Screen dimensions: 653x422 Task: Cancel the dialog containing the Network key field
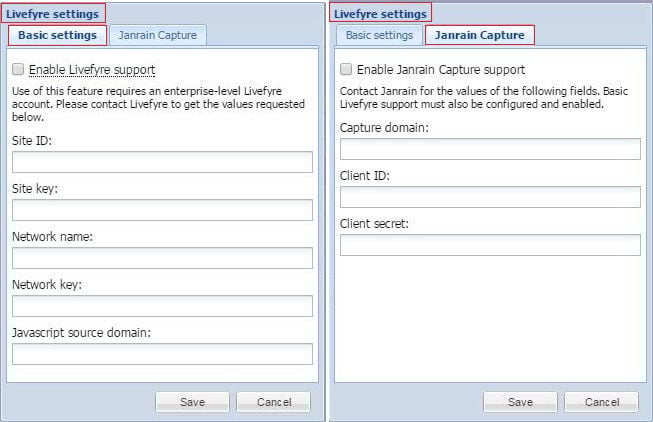point(273,402)
